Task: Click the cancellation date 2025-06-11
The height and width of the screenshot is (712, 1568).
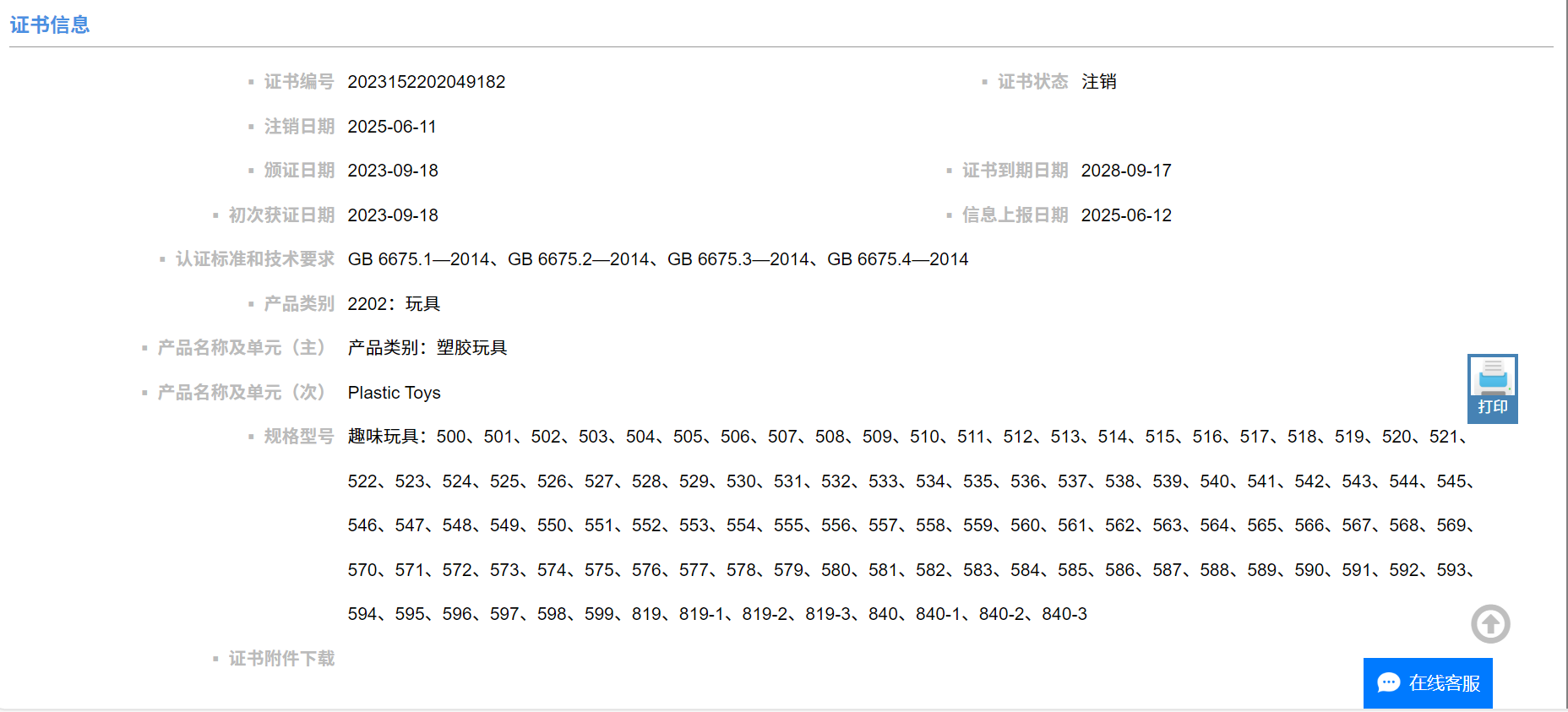Action: 392,127
